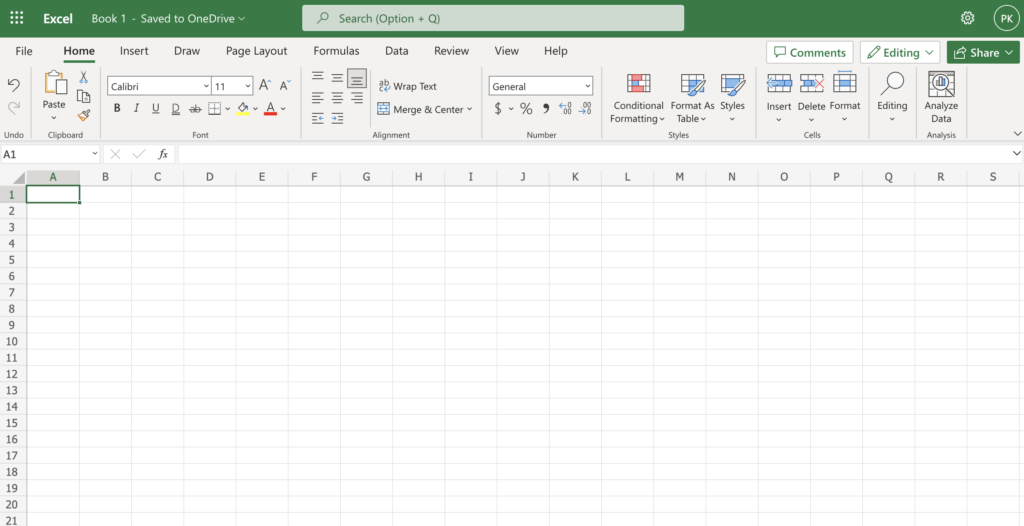Viewport: 1024px width, 526px height.
Task: Click the Paste clipboard icon
Action: click(55, 83)
